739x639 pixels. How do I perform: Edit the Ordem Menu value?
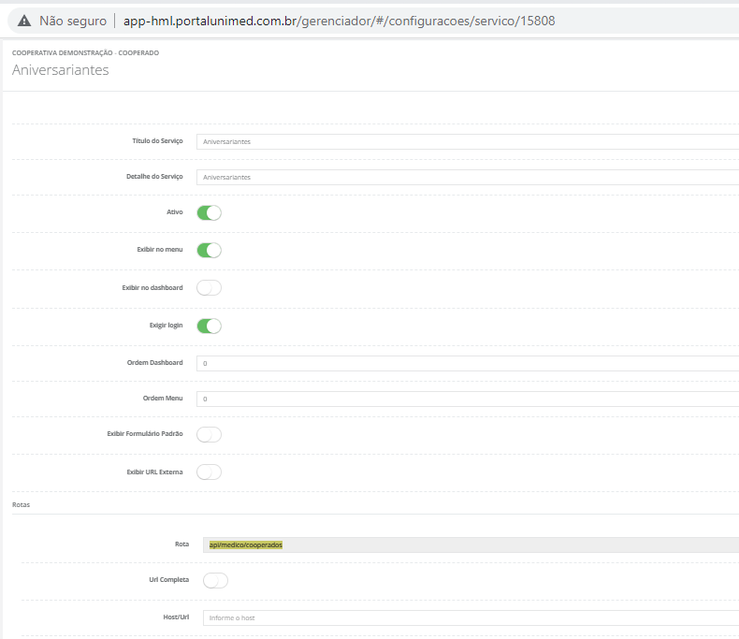pos(468,399)
